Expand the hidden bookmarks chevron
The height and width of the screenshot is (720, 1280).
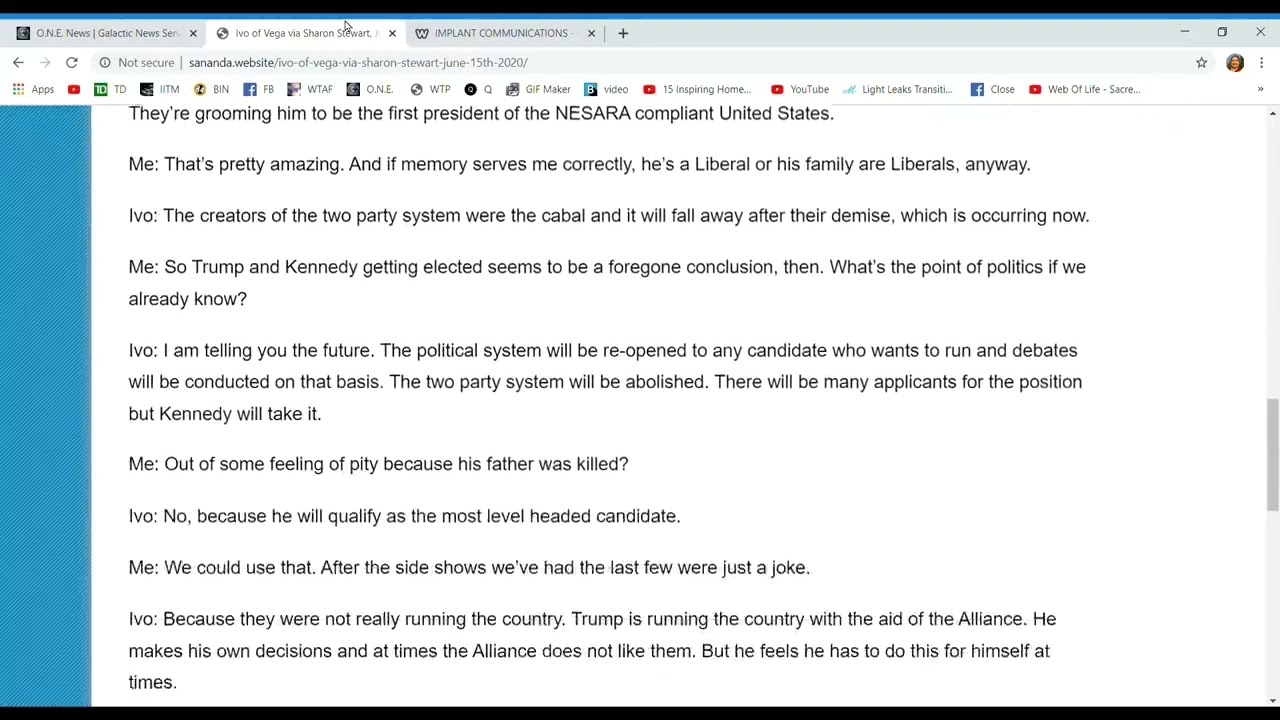[x=1260, y=89]
